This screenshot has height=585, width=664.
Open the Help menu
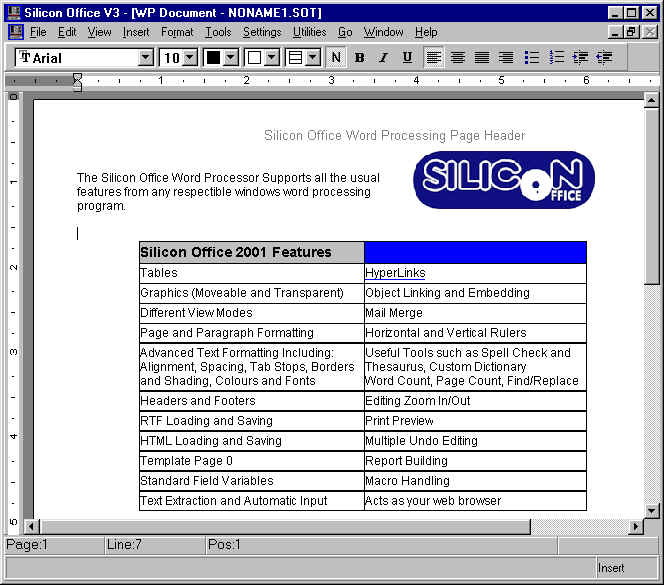(x=426, y=32)
